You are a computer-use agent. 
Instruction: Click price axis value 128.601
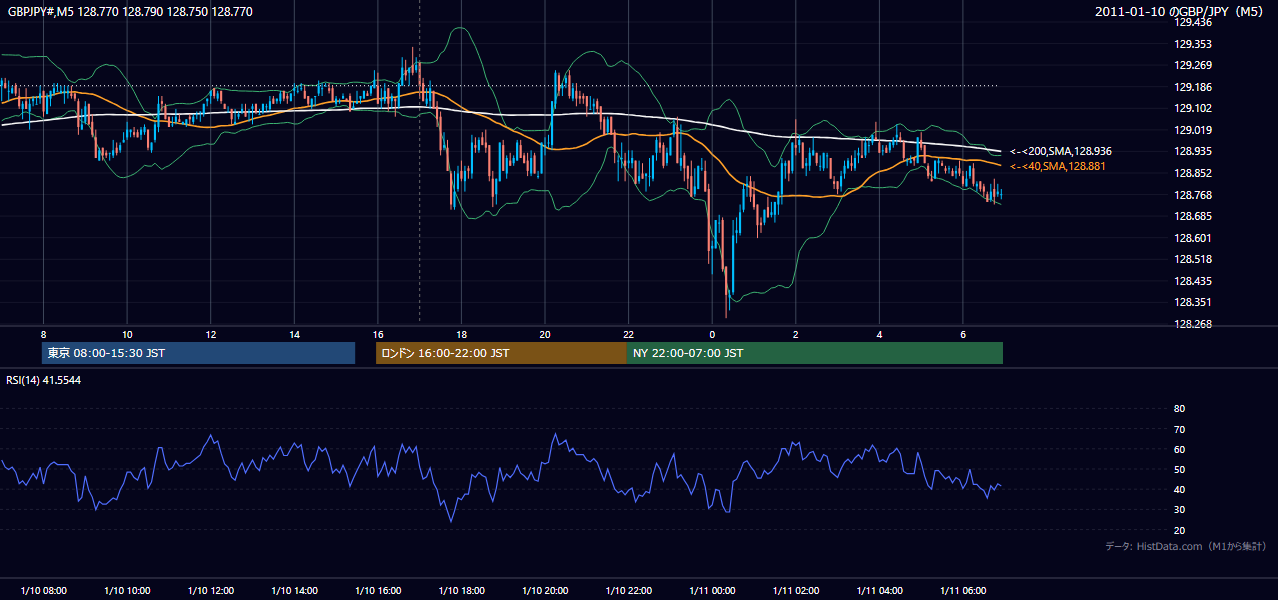[1194, 238]
